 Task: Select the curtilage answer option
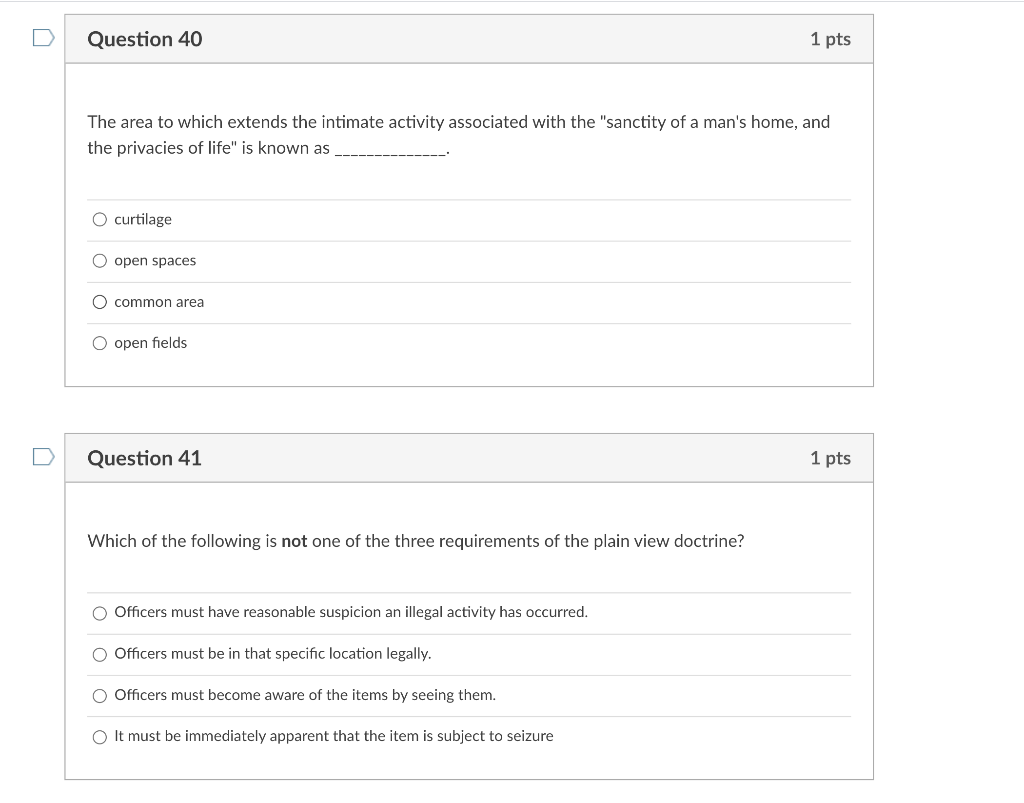[100, 218]
